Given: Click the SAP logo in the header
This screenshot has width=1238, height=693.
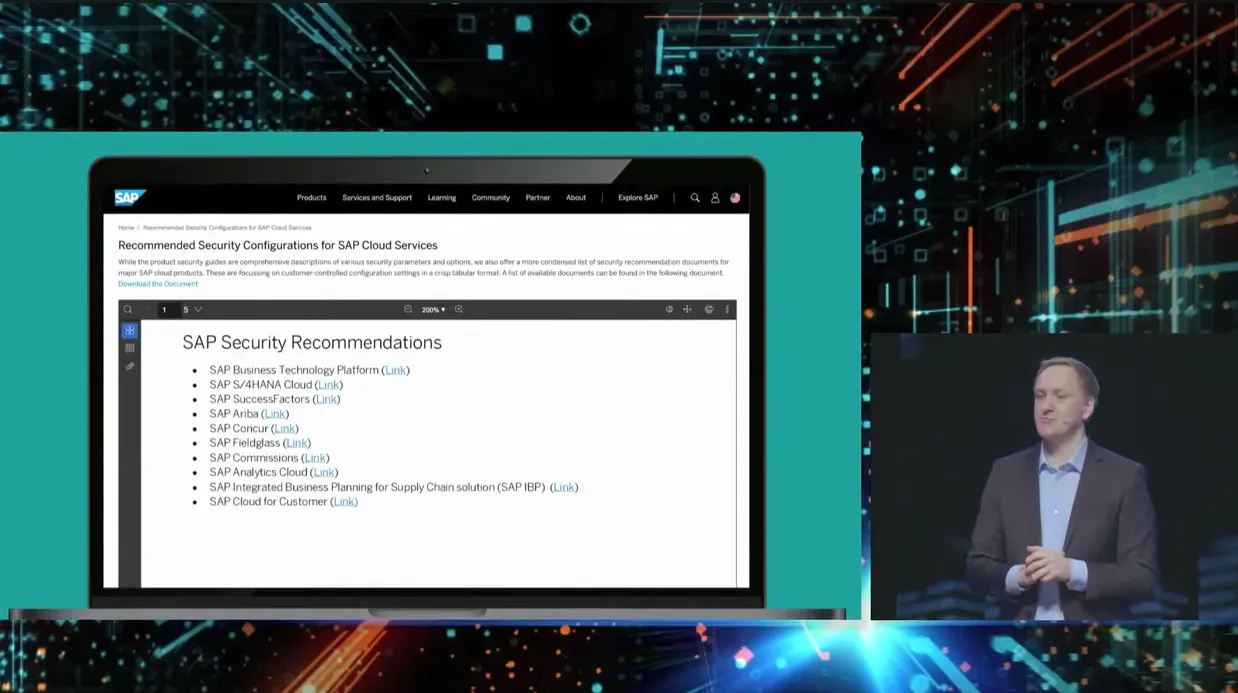Looking at the screenshot, I should point(129,198).
